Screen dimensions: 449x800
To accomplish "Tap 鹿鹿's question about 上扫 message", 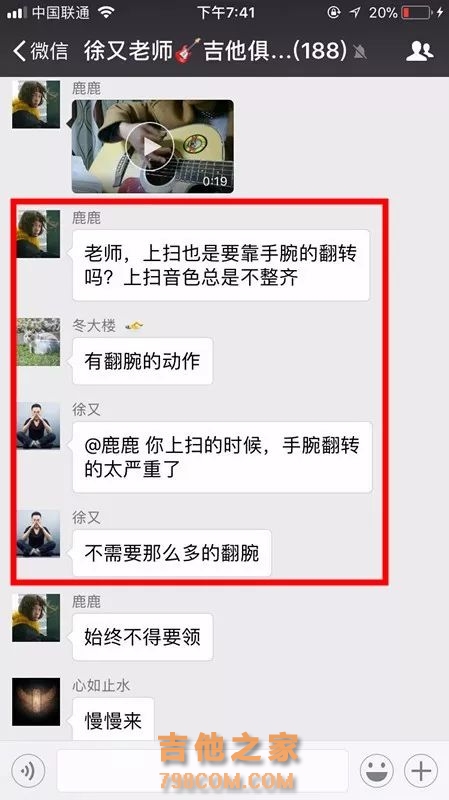I will tap(221, 265).
